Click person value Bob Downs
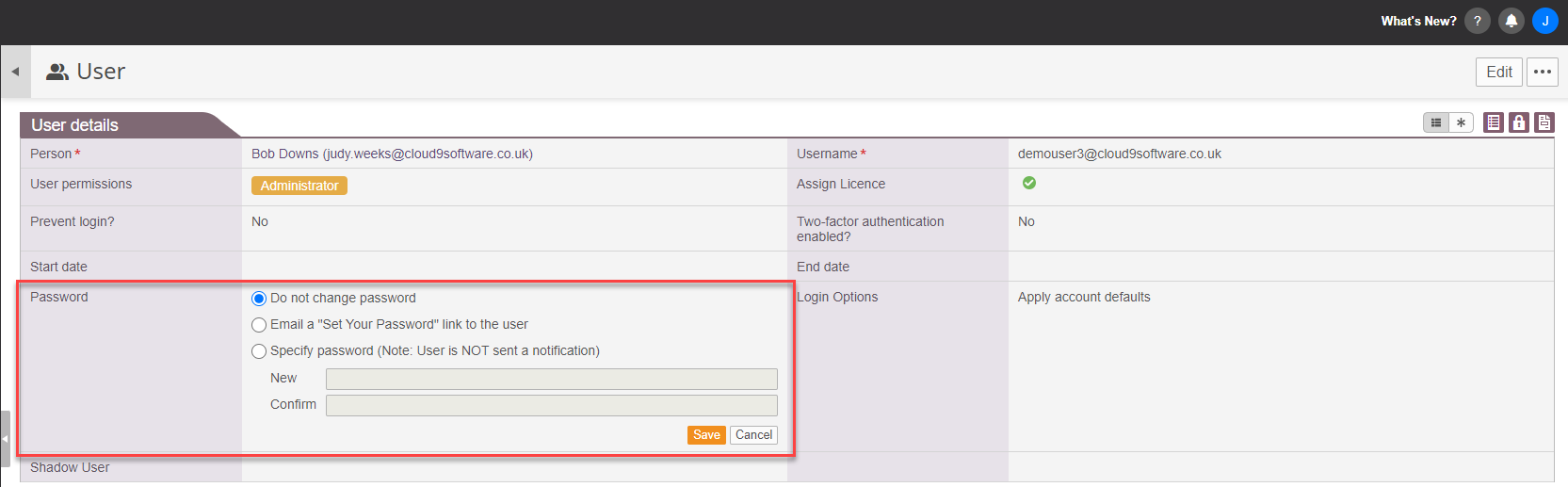Screen dimensions: 1568x487 click(x=392, y=154)
